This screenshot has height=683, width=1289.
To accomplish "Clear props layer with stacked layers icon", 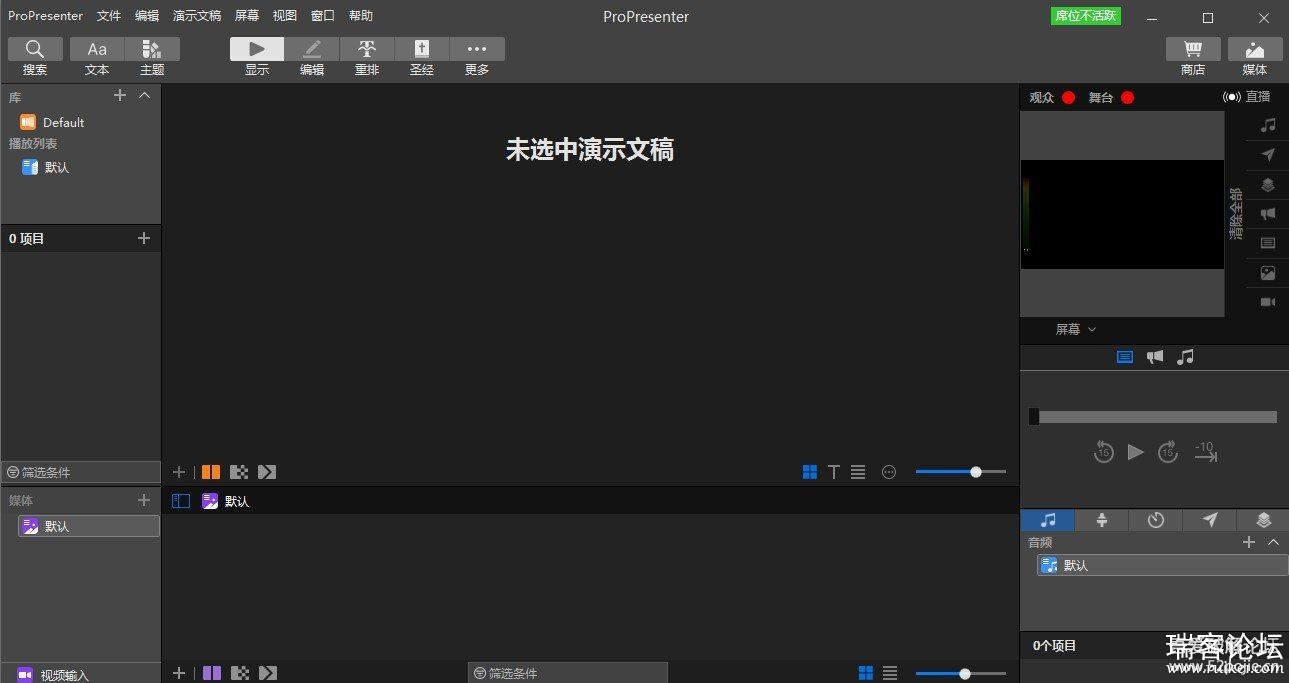I will [1268, 185].
